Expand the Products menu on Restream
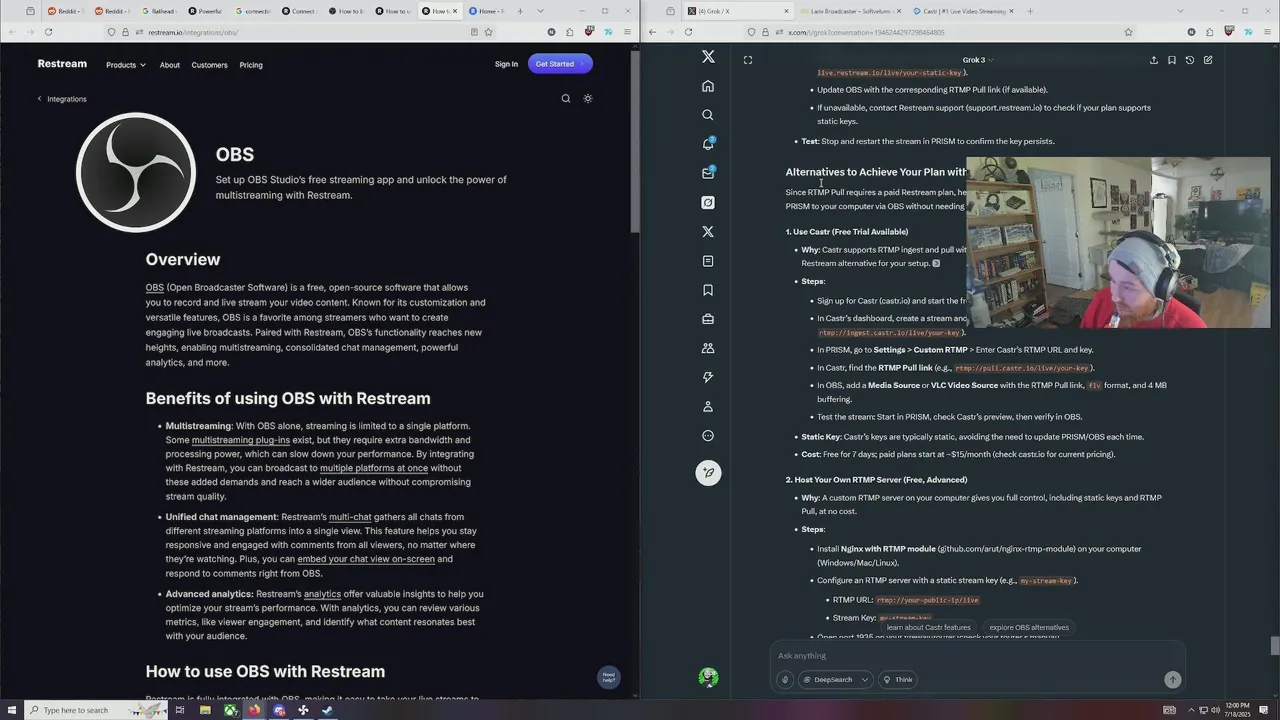This screenshot has height=720, width=1280. pyautogui.click(x=126, y=65)
